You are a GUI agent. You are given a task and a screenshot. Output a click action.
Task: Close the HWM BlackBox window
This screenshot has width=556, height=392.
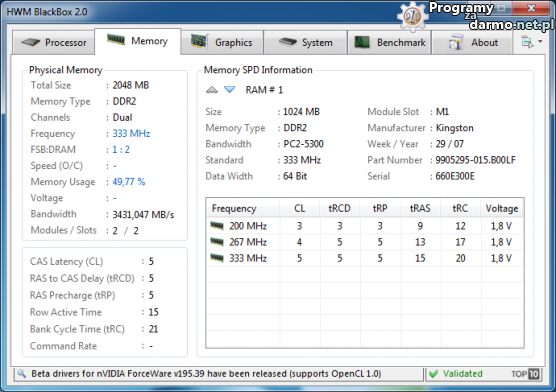(x=531, y=8)
